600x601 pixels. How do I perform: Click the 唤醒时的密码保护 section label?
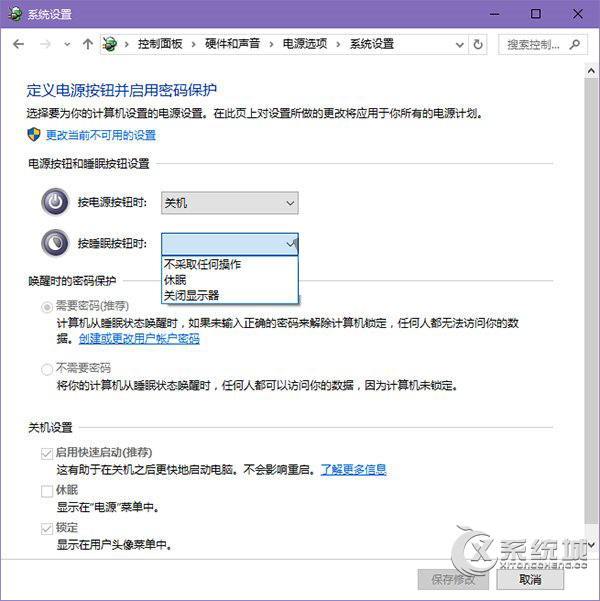[x=72, y=281]
